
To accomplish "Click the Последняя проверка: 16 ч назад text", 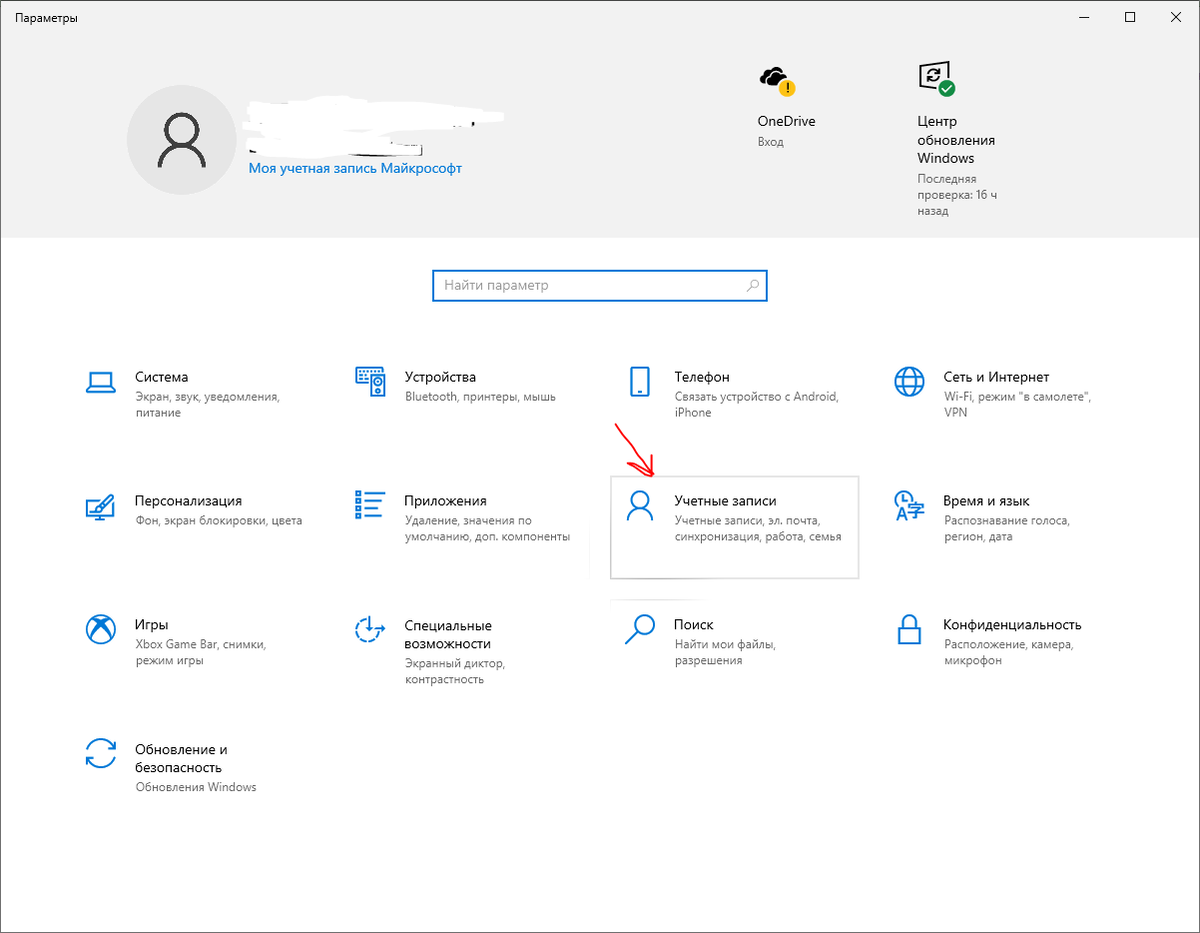I will pos(957,194).
